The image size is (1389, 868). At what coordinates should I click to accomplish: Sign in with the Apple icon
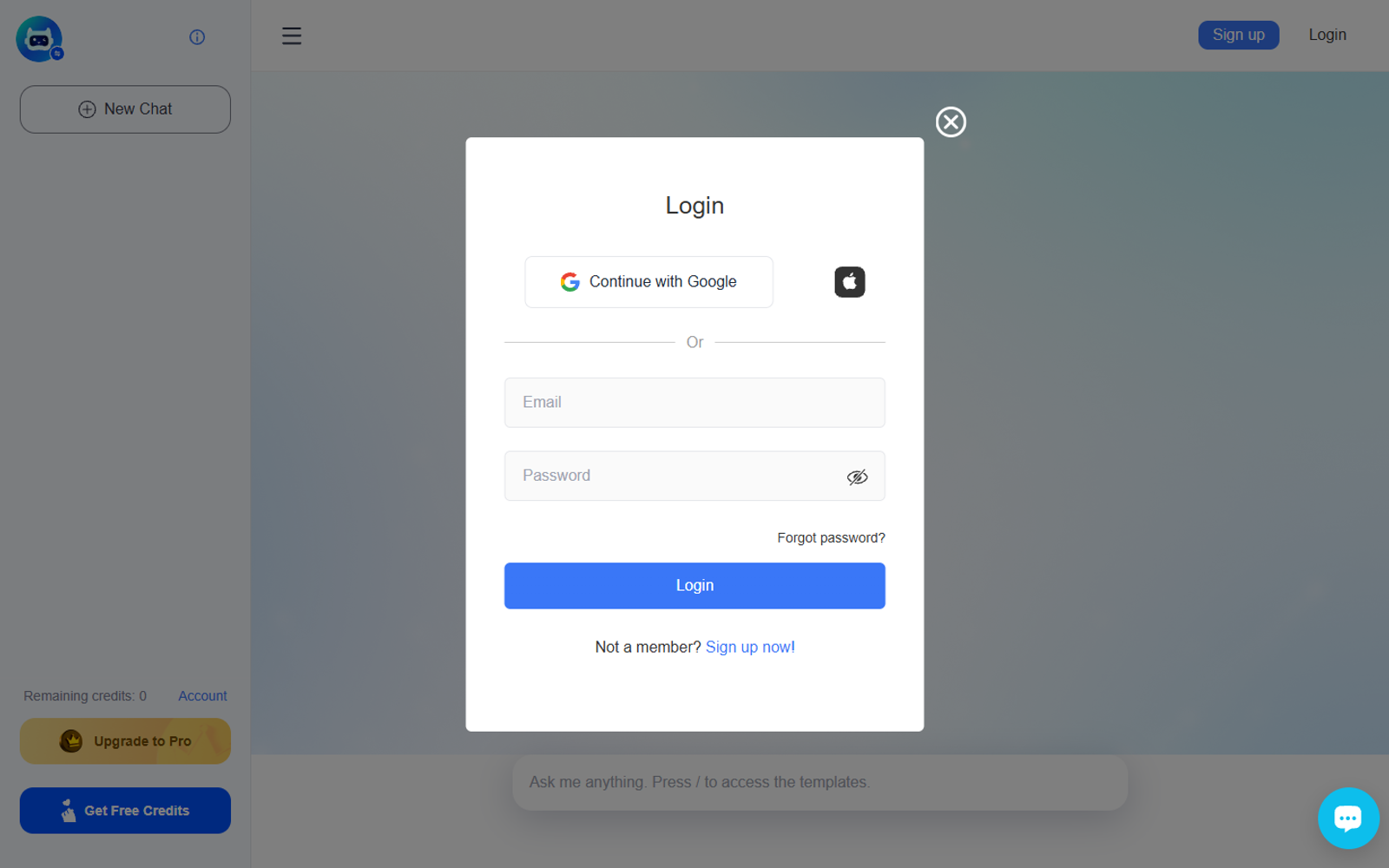[850, 282]
